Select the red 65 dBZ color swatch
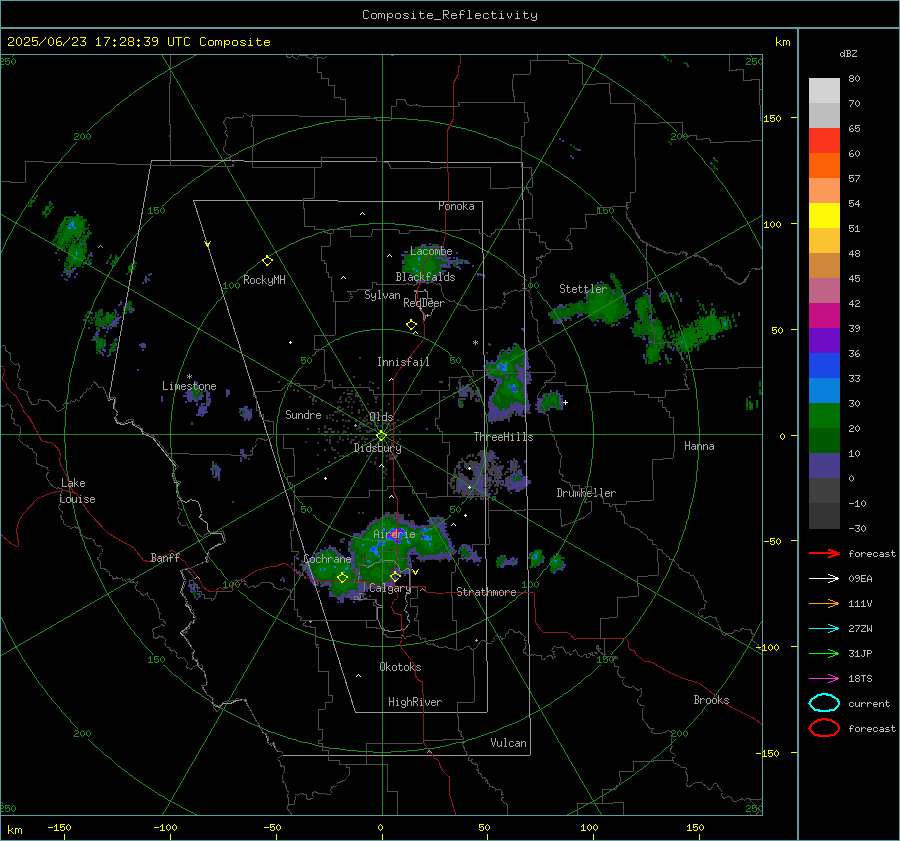Screen dimensions: 900x841 [824, 141]
